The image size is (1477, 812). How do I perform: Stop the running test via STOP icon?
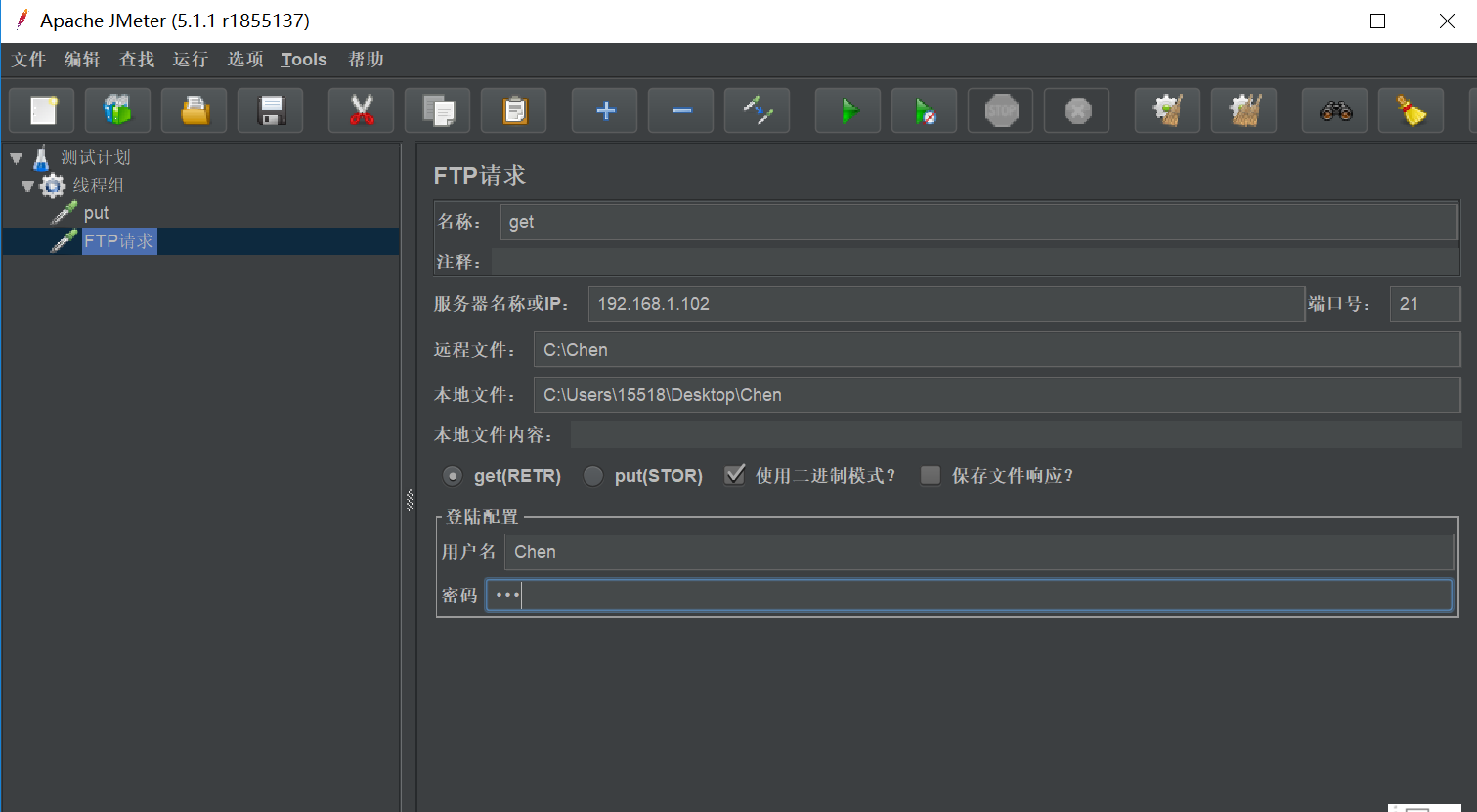pyautogui.click(x=1001, y=110)
